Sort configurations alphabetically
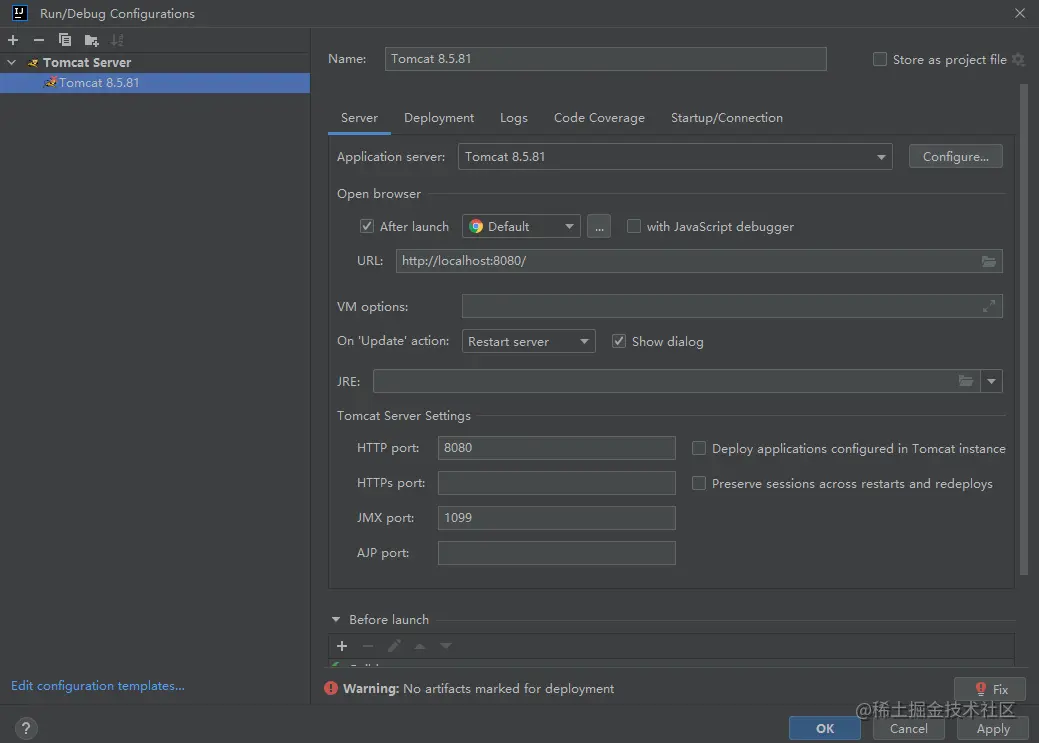Screen dimensions: 1039x743 [117, 40]
